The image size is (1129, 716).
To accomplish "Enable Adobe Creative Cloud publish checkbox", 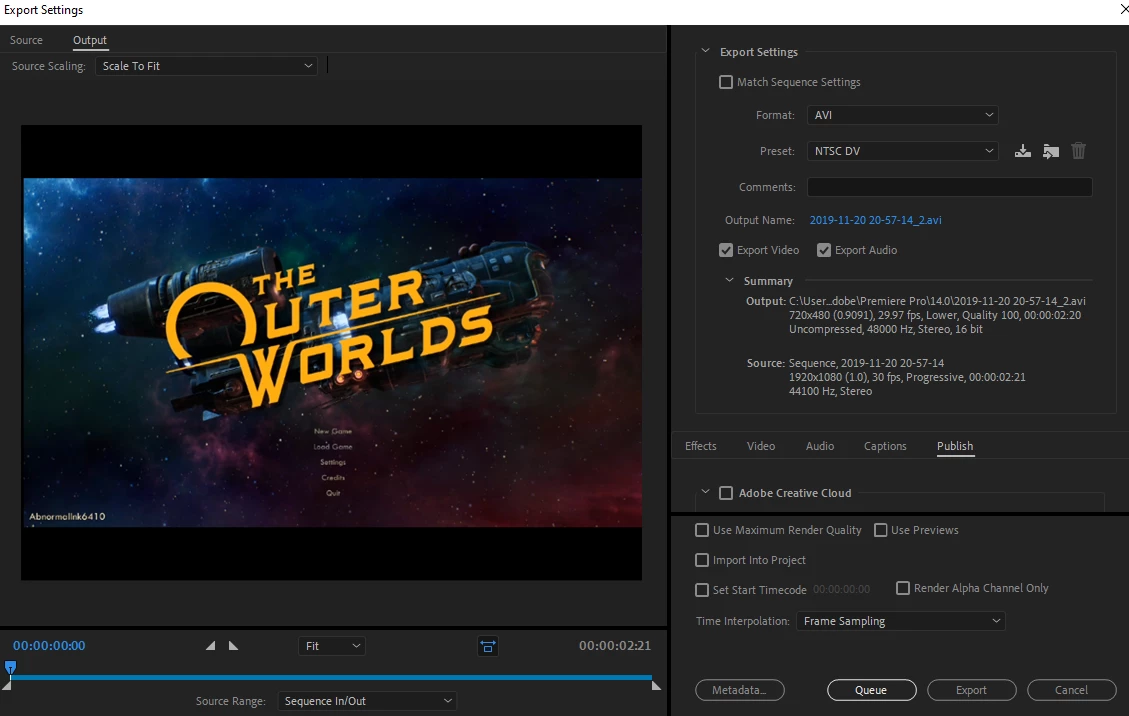I will point(726,493).
